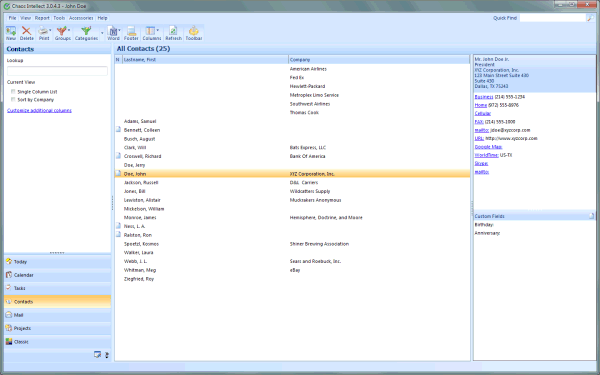Click configure buttons icon at navigation pane bottom
The image size is (600, 375).
pos(107,355)
